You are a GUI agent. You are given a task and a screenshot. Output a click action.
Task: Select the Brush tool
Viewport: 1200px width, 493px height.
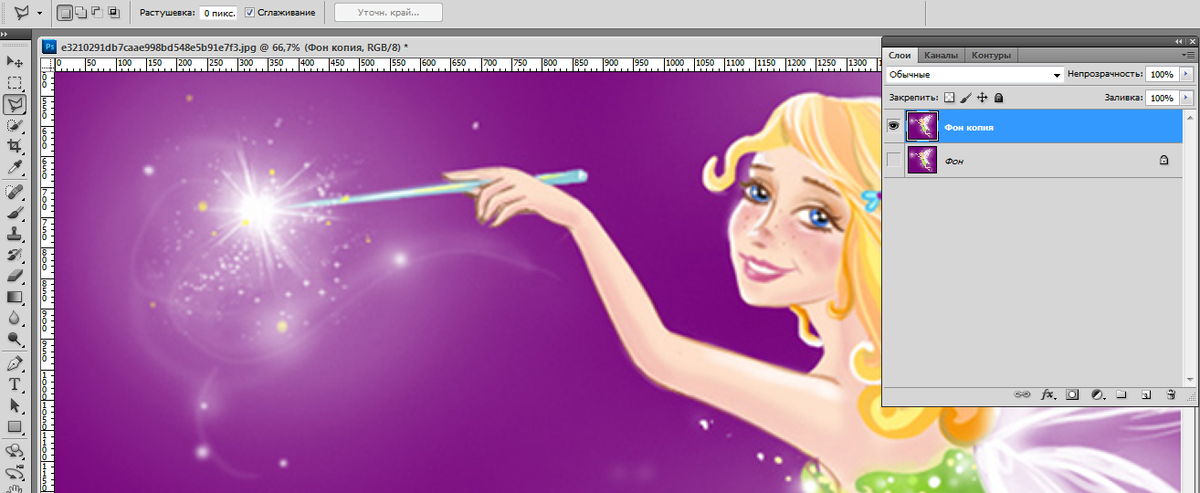tap(14, 212)
